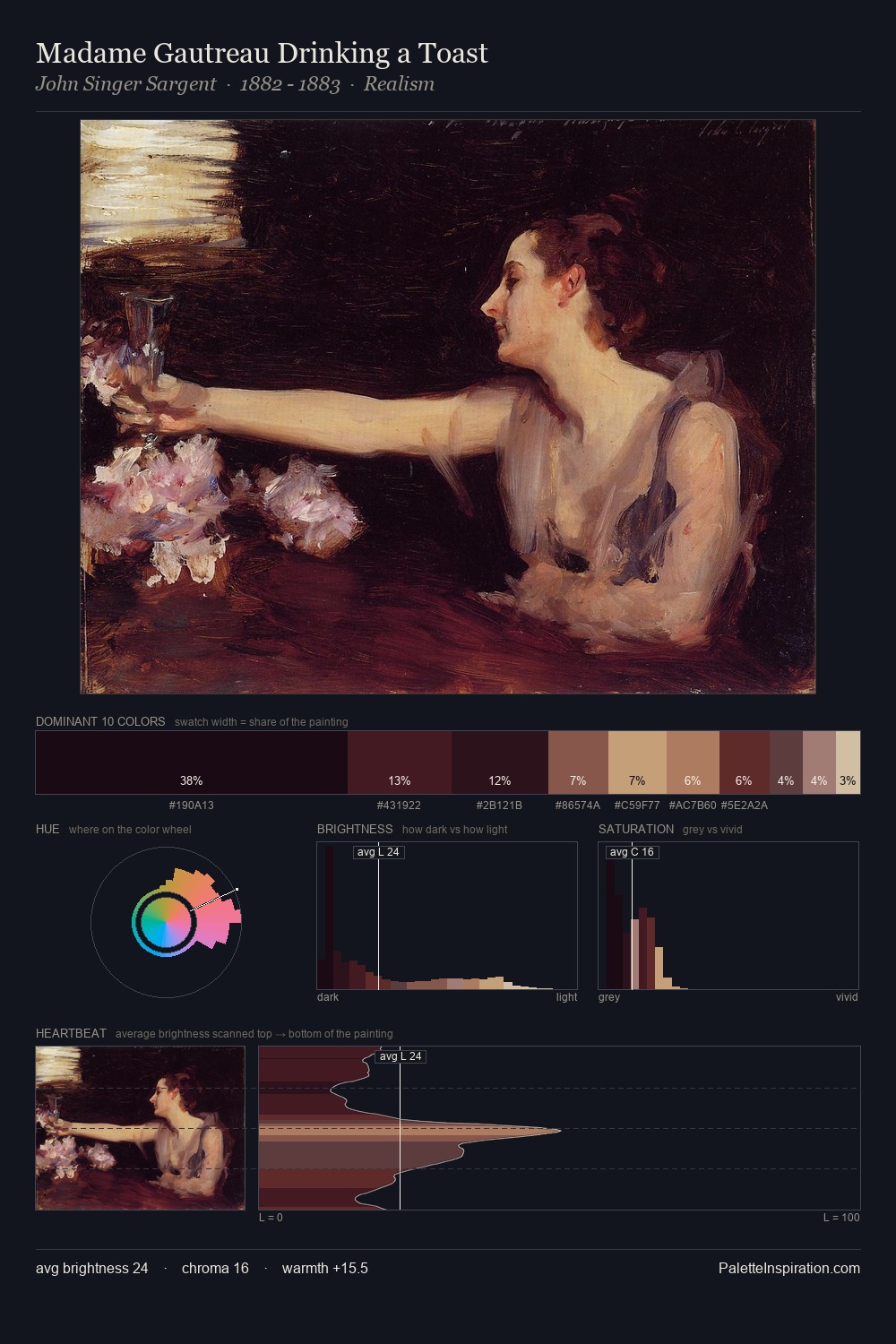Viewport: 896px width, 1344px height.
Task: Click the title Madame Gautreau Drinking a Toast
Action: point(262,54)
